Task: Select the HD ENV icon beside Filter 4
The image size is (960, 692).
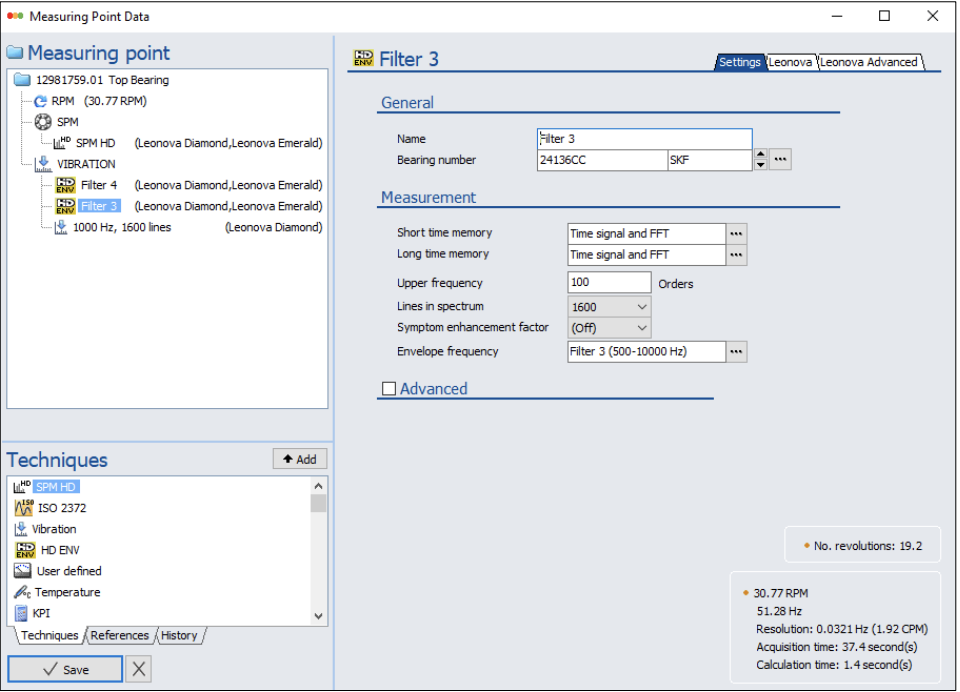Action: (x=65, y=185)
